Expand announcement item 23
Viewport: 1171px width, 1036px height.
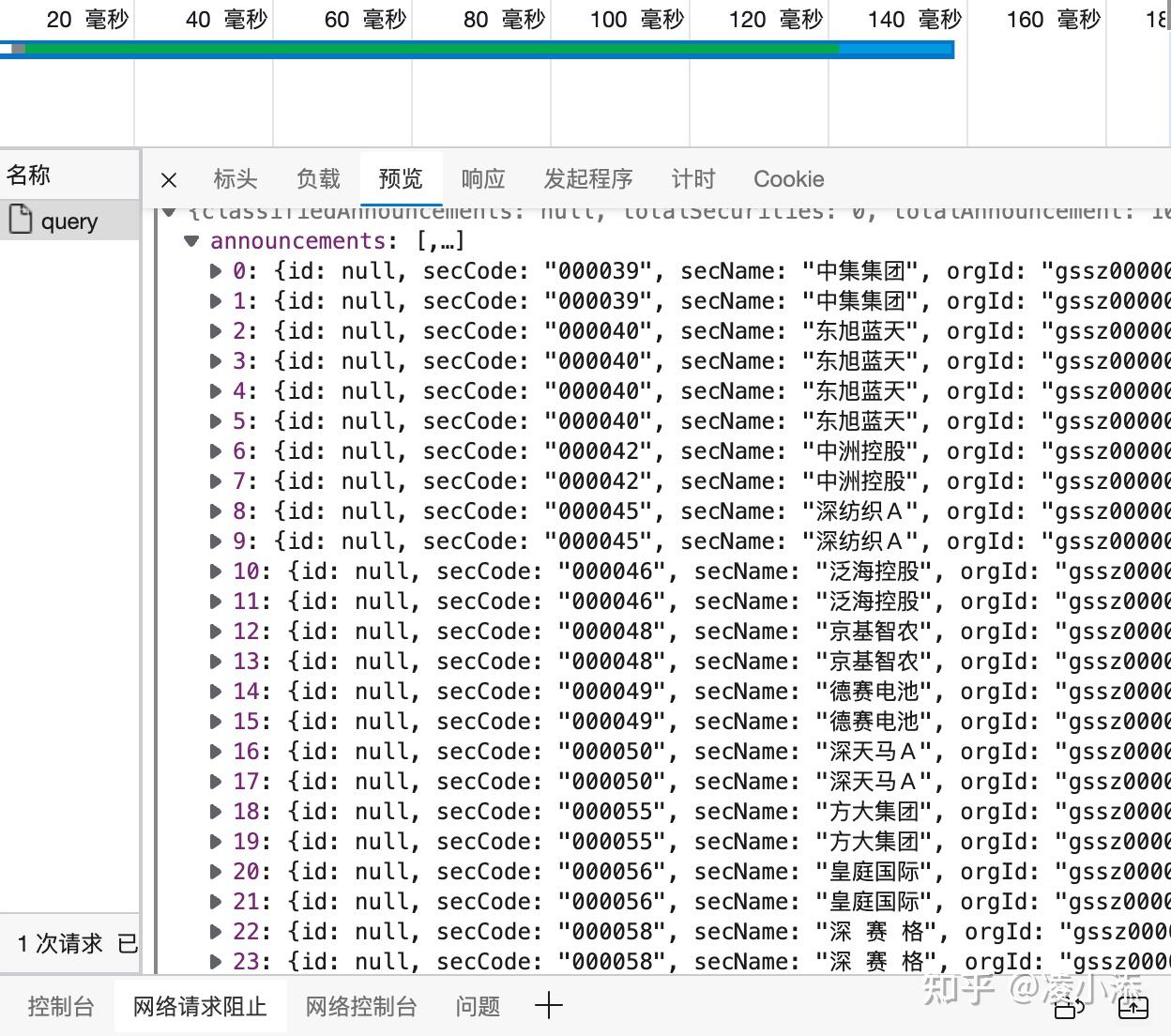click(216, 962)
